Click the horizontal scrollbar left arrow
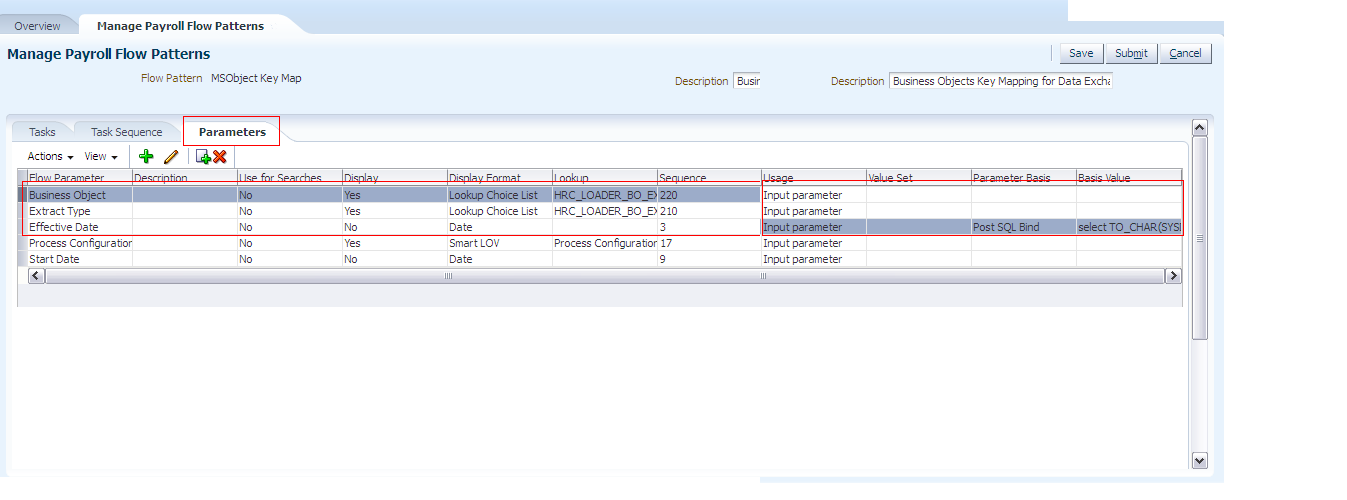This screenshot has width=1347, height=500. (x=36, y=275)
